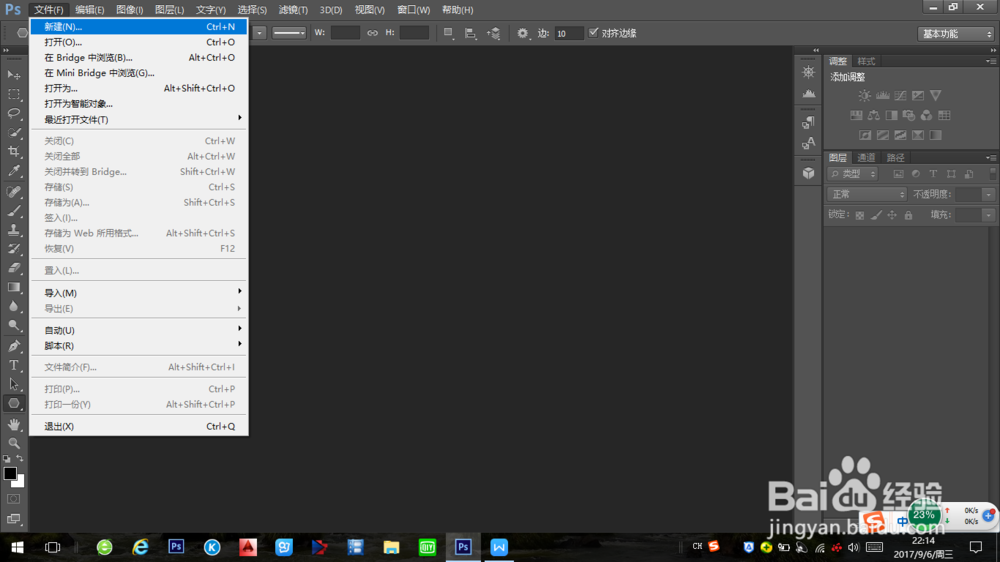The width and height of the screenshot is (1000, 562).
Task: Choose 在 Bridge 中浏览(B)...
Action: click(x=139, y=57)
